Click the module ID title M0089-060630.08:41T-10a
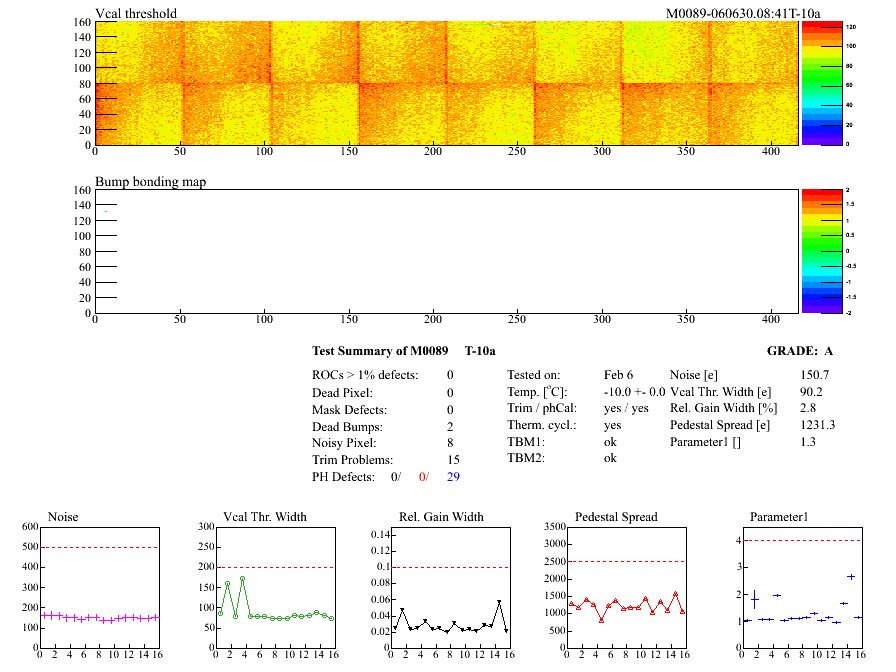Screen dimensions: 896x672 pos(743,13)
